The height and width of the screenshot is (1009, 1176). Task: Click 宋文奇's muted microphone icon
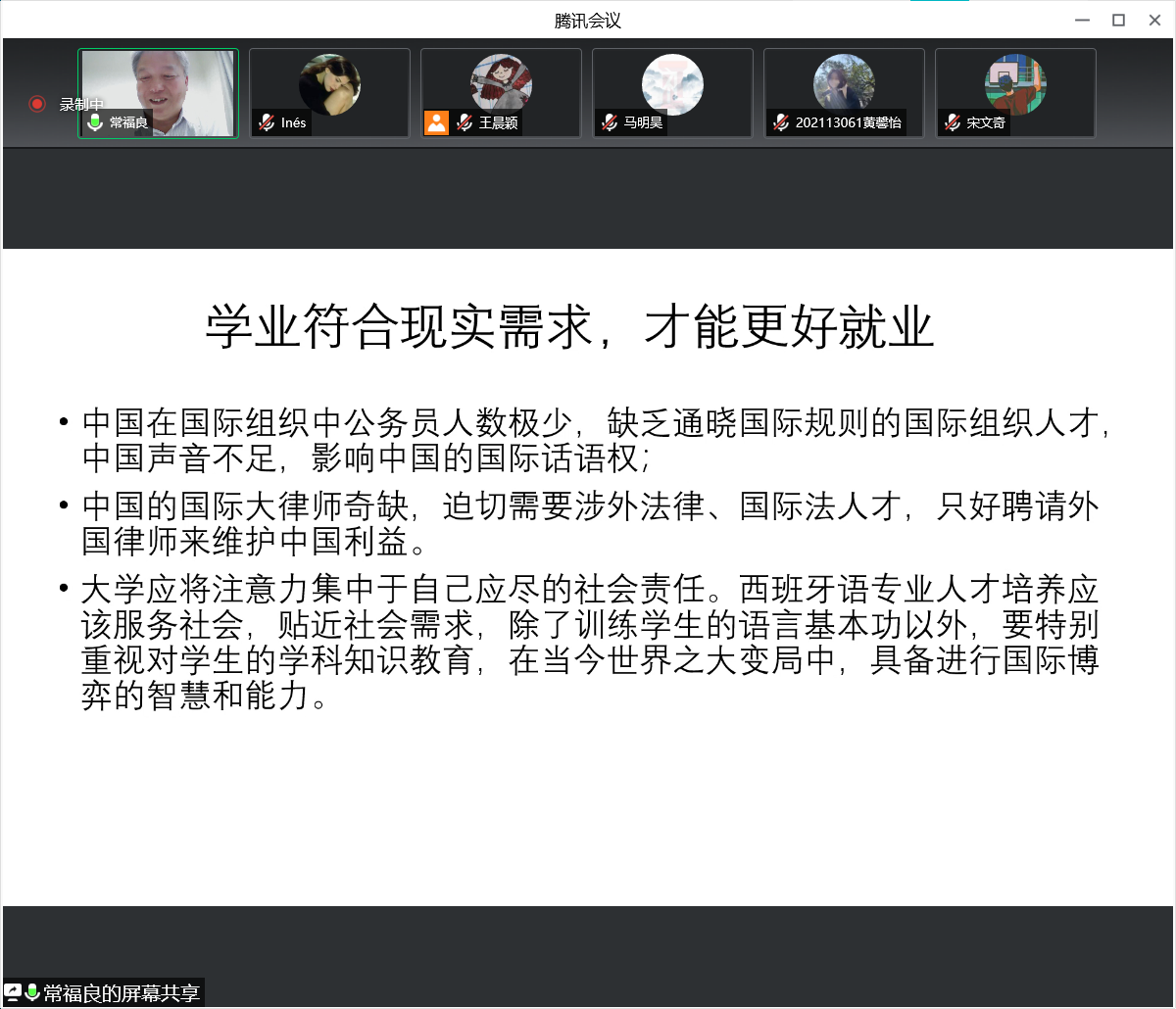953,122
